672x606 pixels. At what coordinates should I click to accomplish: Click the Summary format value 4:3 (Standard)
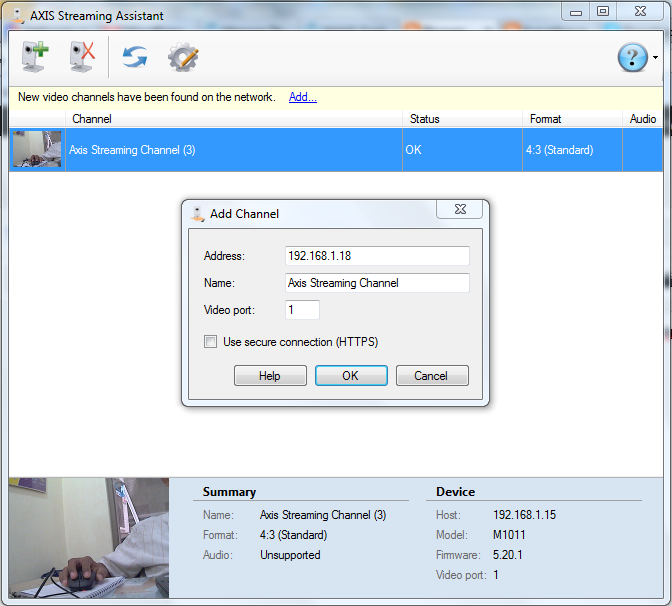[294, 535]
